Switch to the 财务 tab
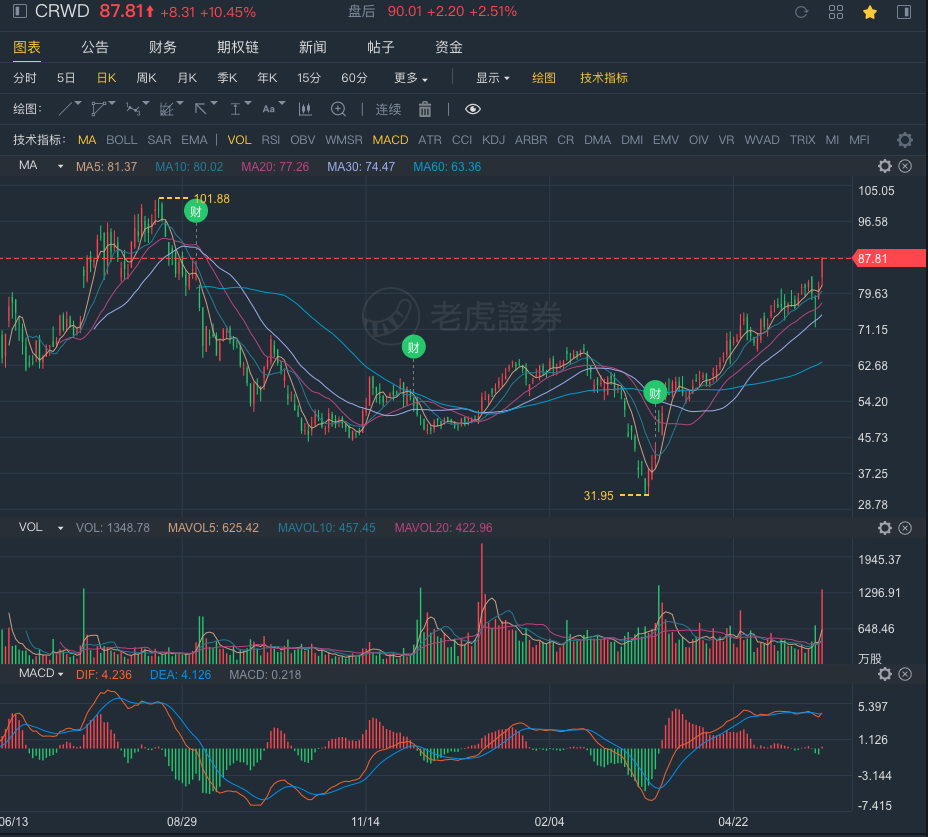Image resolution: width=928 pixels, height=837 pixels. [163, 47]
